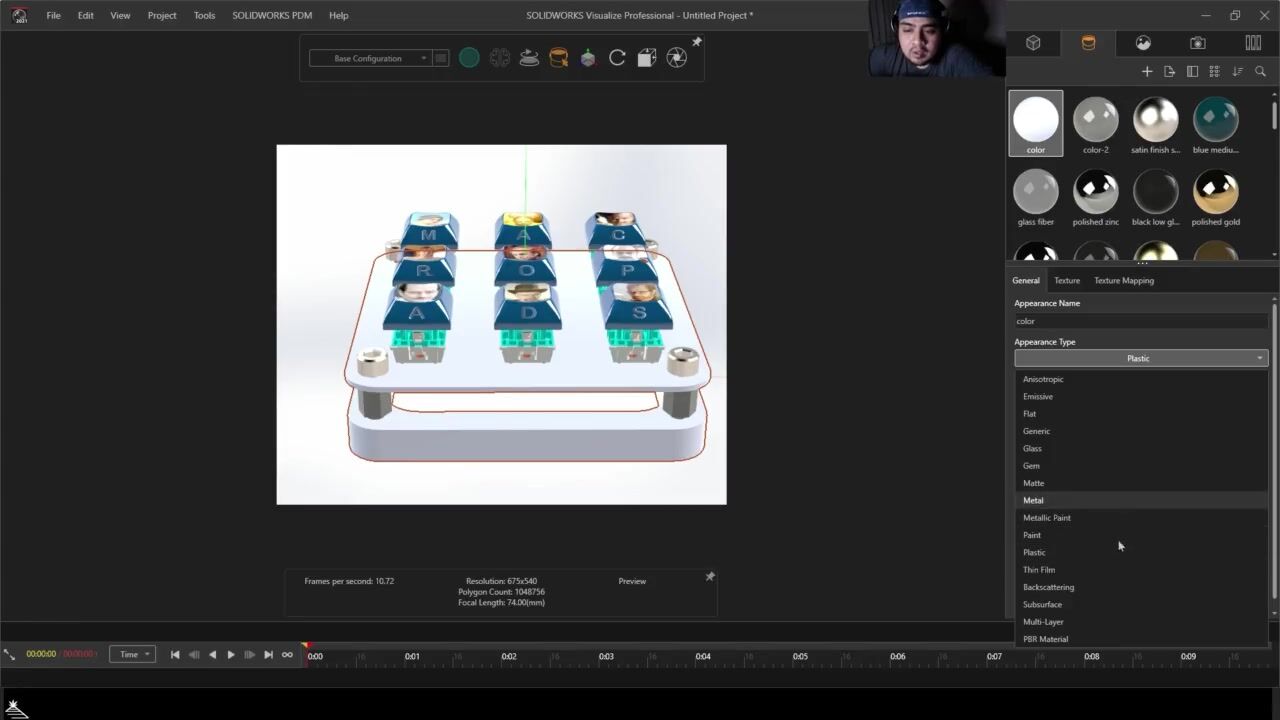Open the Libraries tab icon
The image size is (1280, 720).
tap(1252, 43)
